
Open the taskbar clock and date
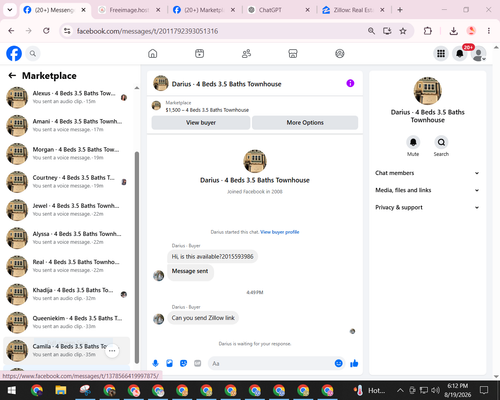pos(458,390)
